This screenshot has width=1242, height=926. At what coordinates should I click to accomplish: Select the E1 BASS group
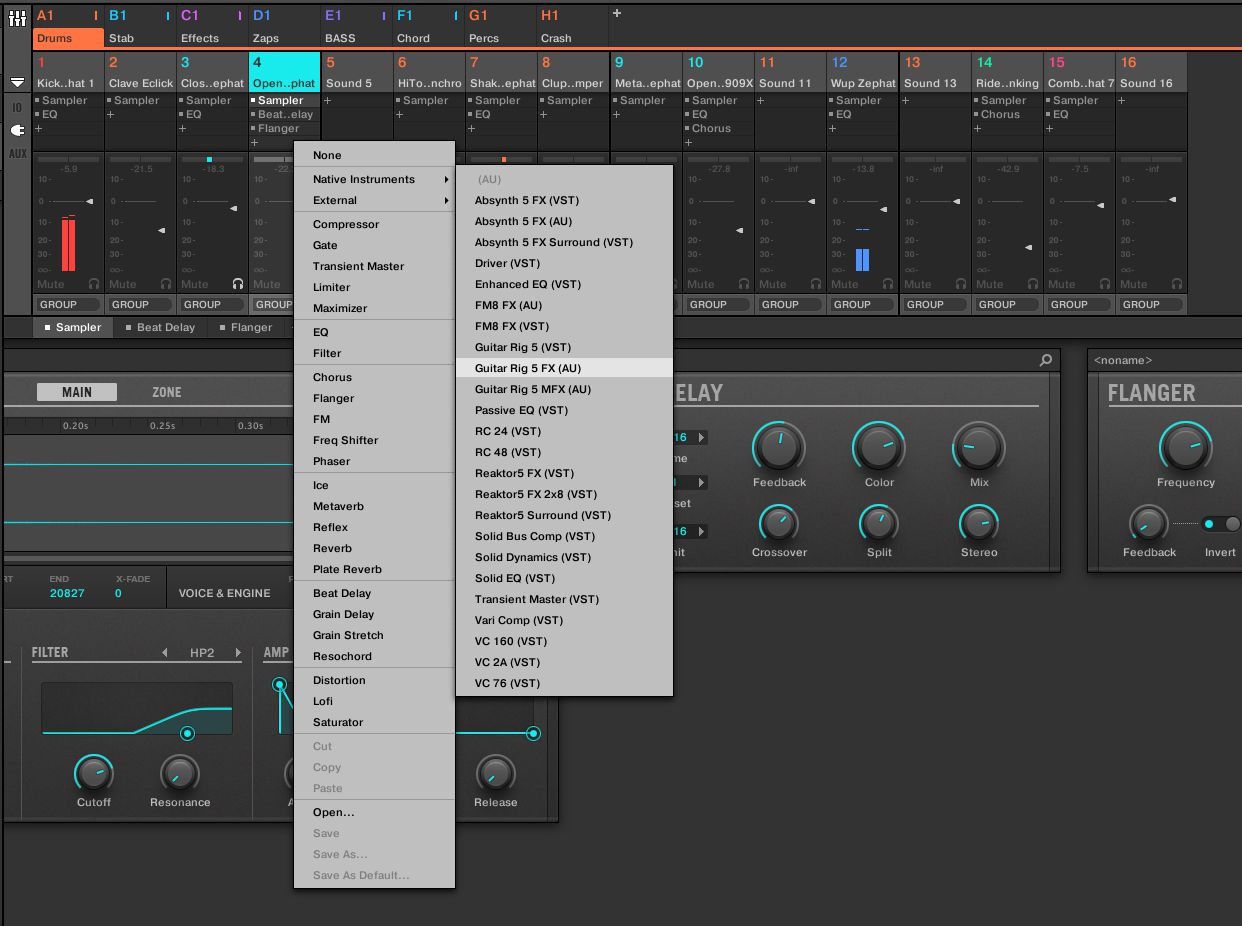(355, 26)
